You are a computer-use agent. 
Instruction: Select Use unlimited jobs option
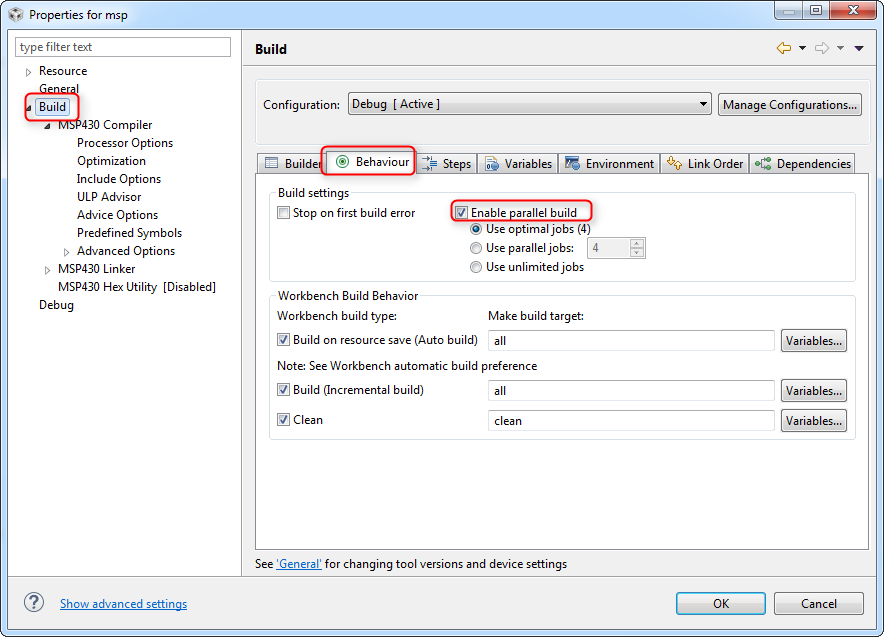pos(476,267)
